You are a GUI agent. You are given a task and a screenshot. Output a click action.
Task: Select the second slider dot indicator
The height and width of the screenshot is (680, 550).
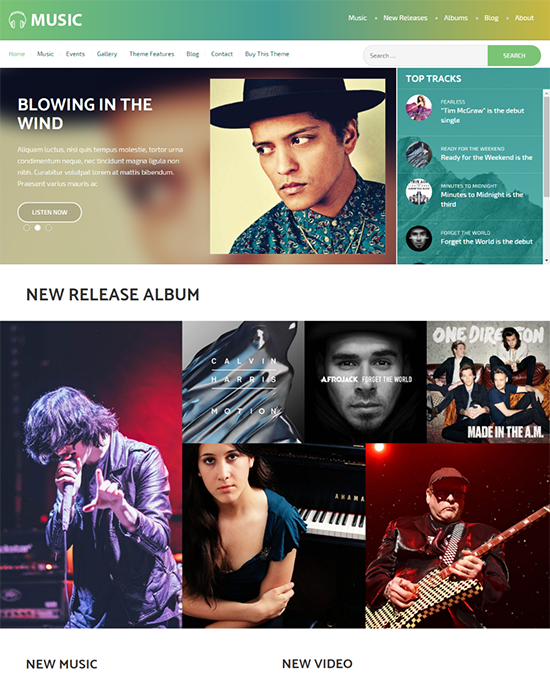[38, 228]
